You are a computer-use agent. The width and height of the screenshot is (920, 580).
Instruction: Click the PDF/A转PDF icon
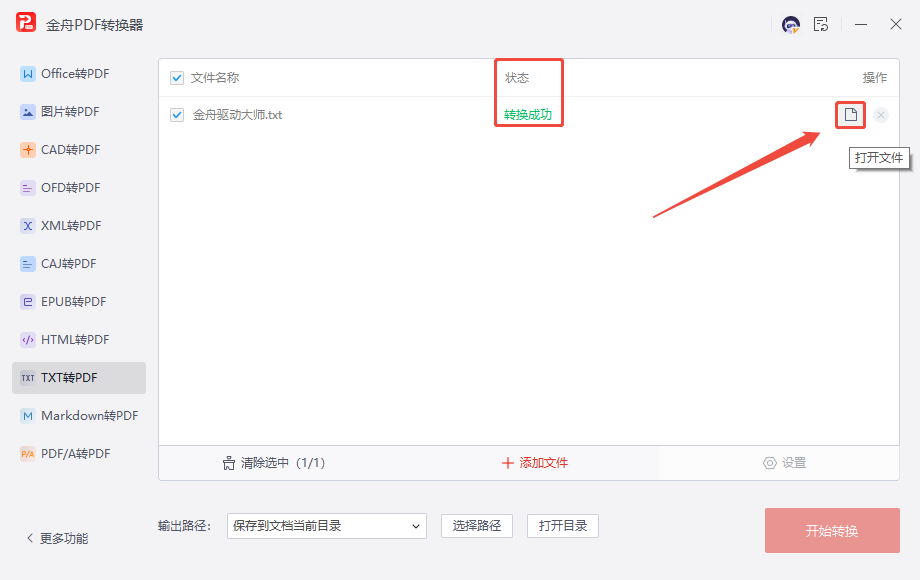pyautogui.click(x=28, y=454)
